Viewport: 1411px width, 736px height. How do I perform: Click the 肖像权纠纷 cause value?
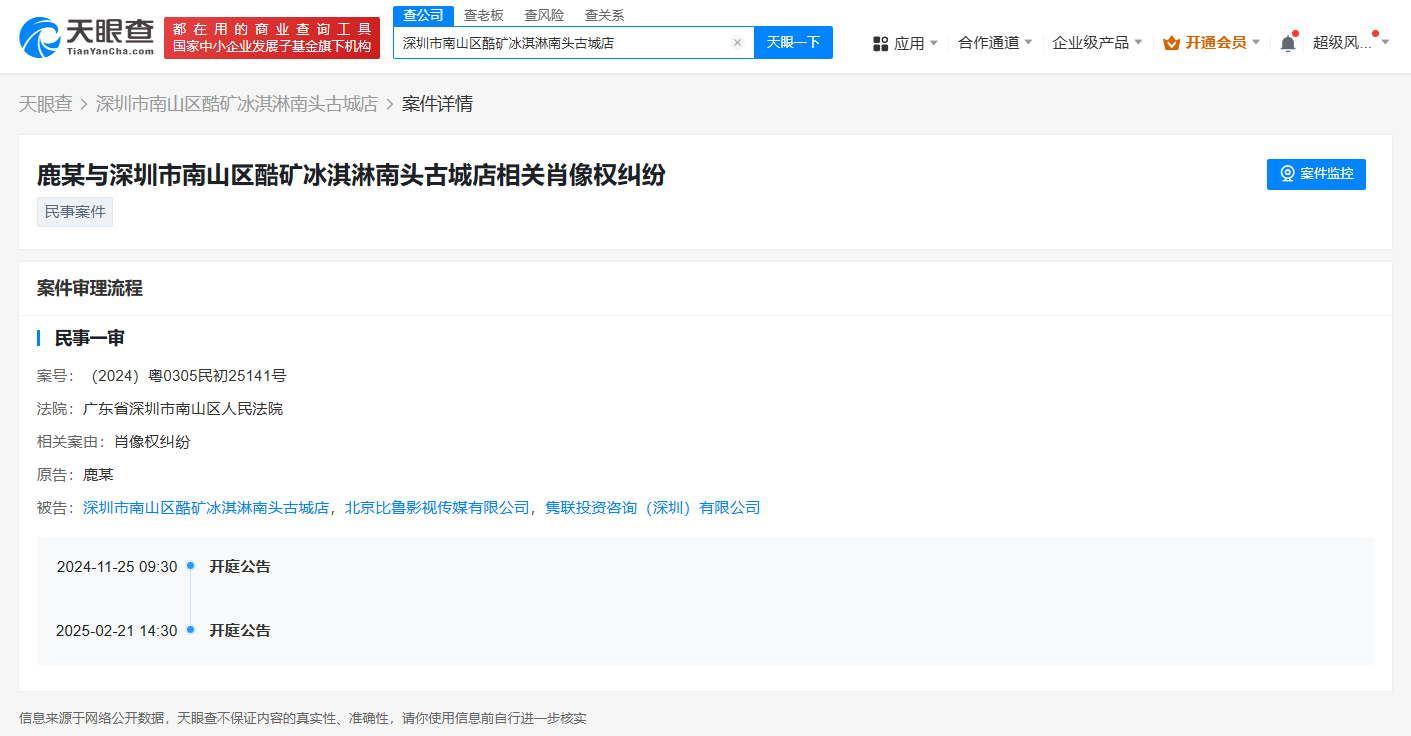pyautogui.click(x=152, y=442)
